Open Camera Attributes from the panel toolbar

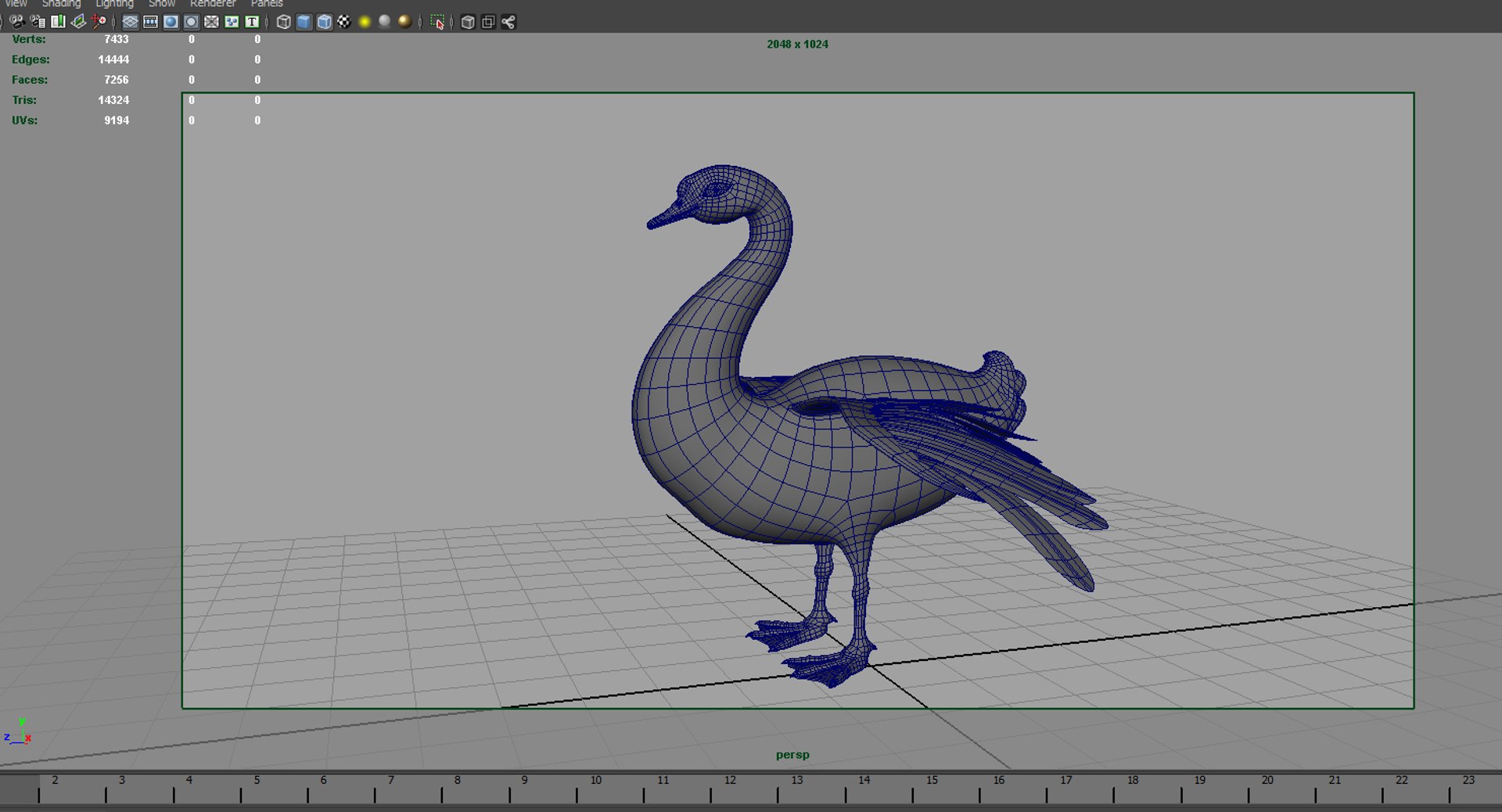point(37,22)
